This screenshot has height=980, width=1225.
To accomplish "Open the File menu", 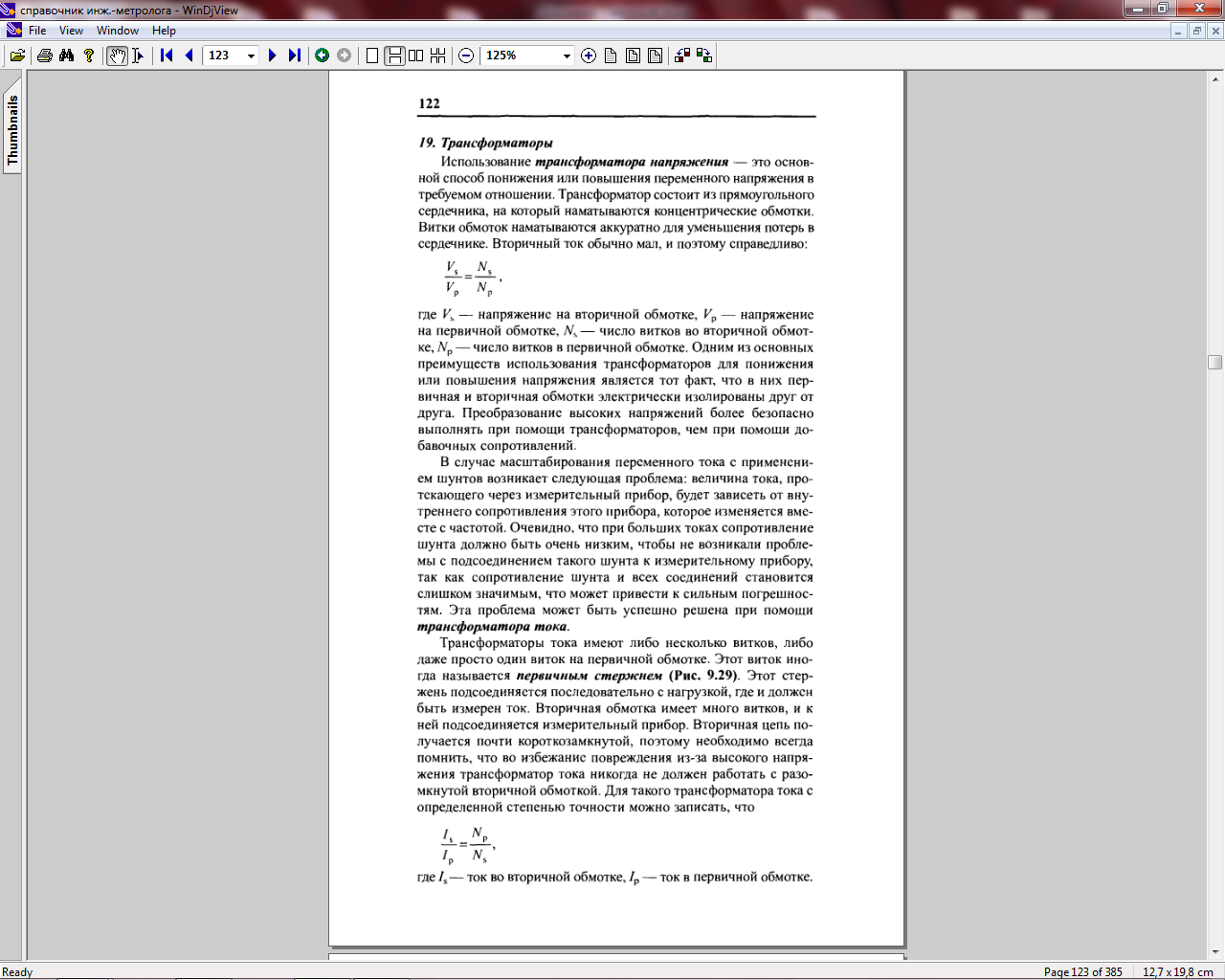I will click(x=37, y=31).
